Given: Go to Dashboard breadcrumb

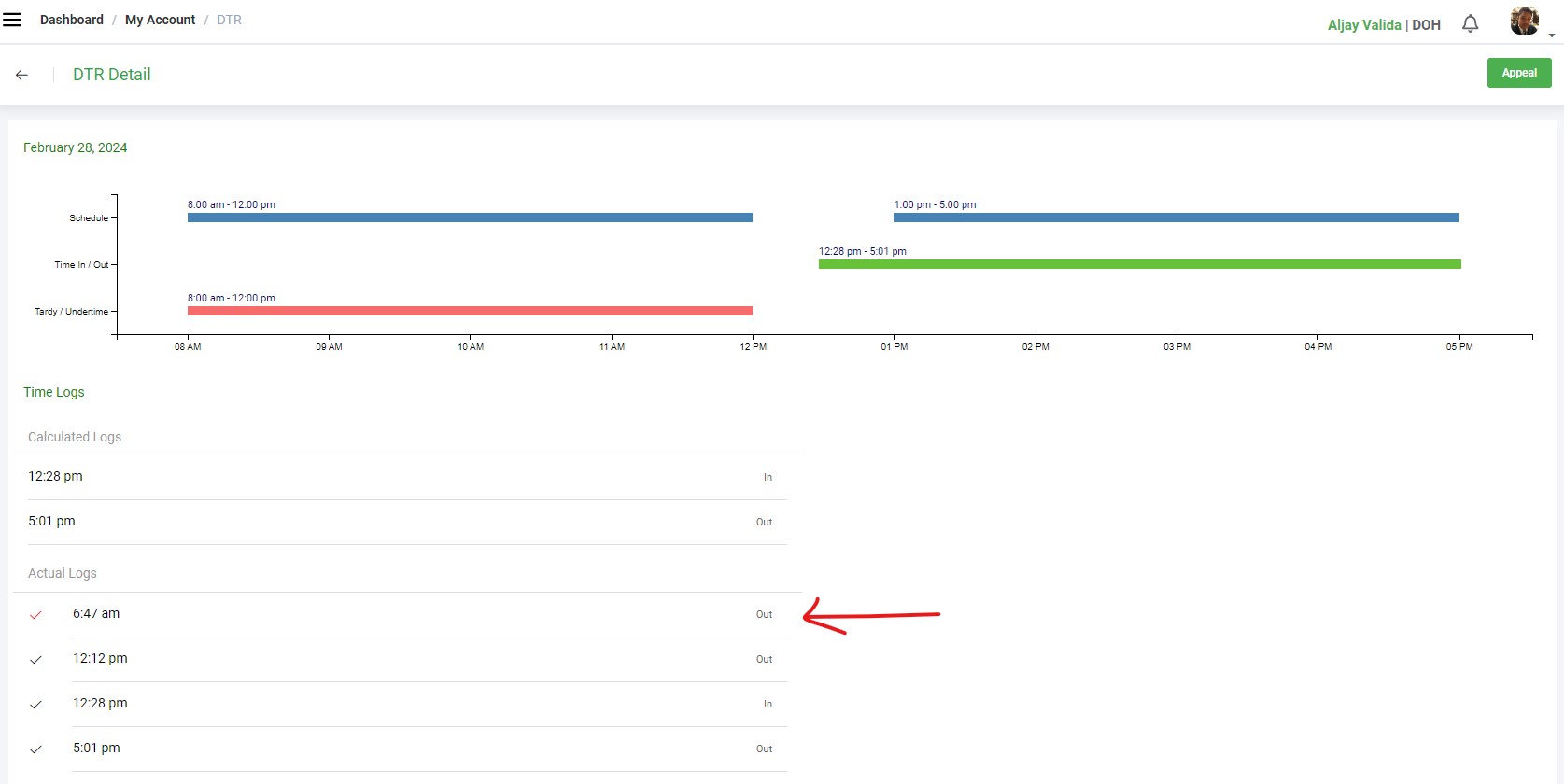Looking at the screenshot, I should pos(71,20).
